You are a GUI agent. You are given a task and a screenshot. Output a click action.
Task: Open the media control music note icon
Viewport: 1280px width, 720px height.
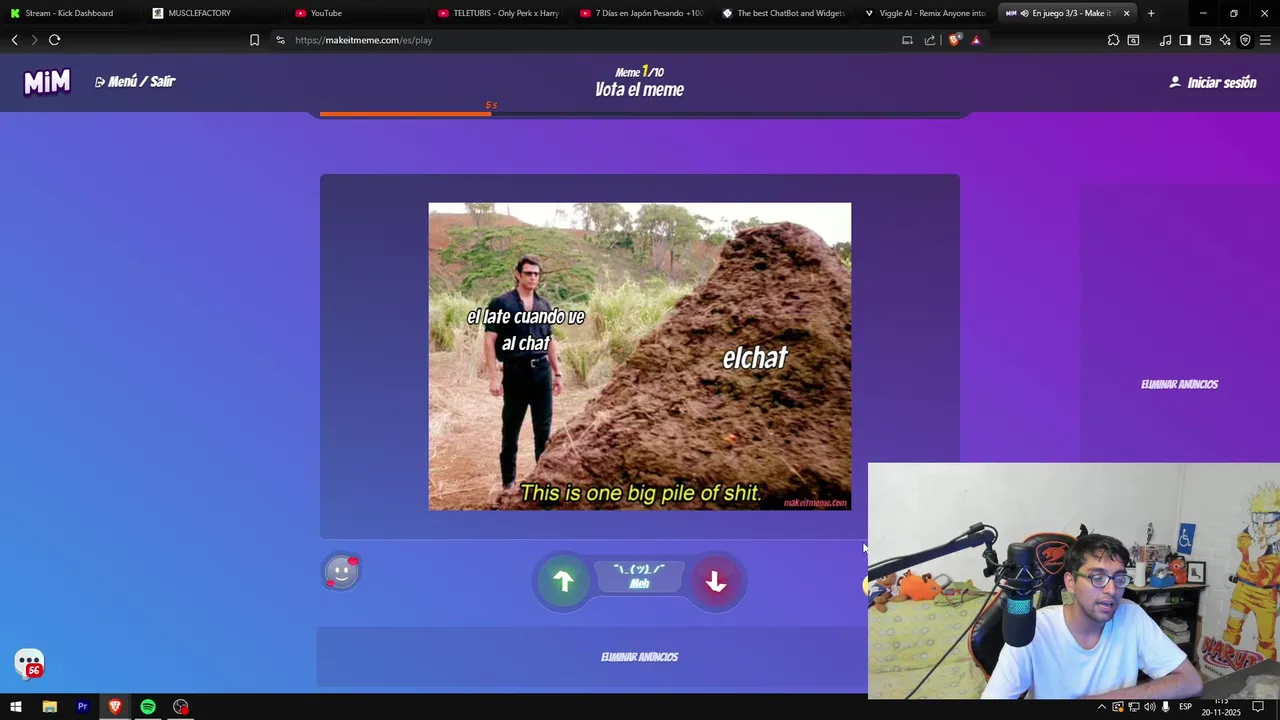point(1165,40)
